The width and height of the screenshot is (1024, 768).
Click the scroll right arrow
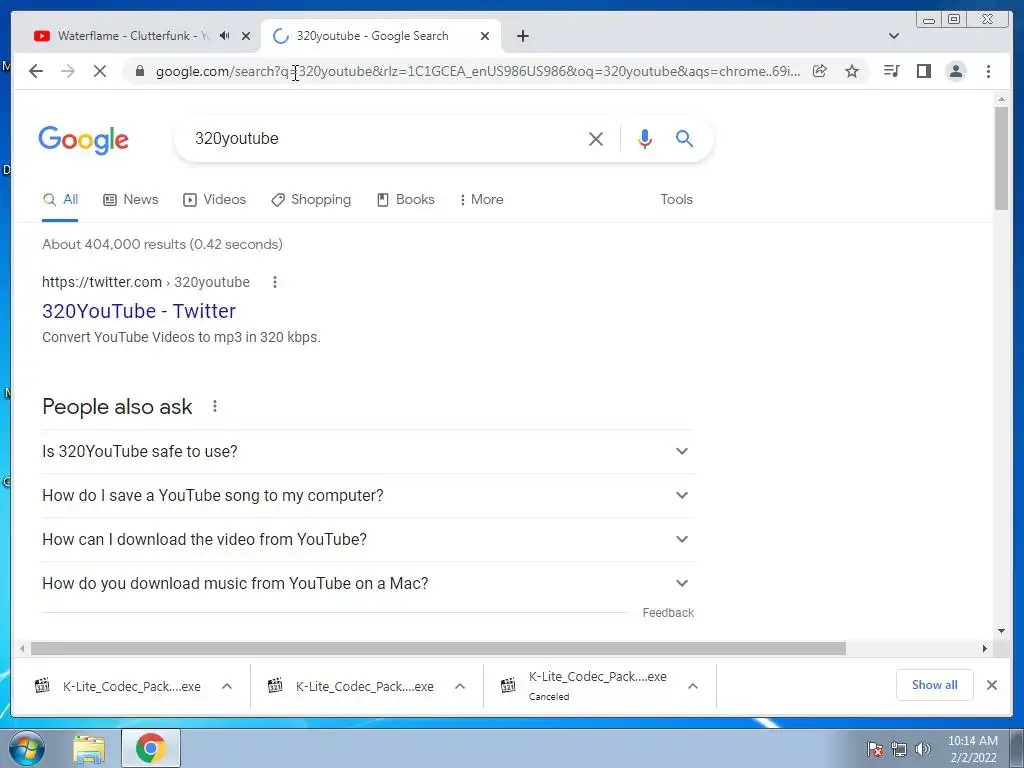click(985, 648)
